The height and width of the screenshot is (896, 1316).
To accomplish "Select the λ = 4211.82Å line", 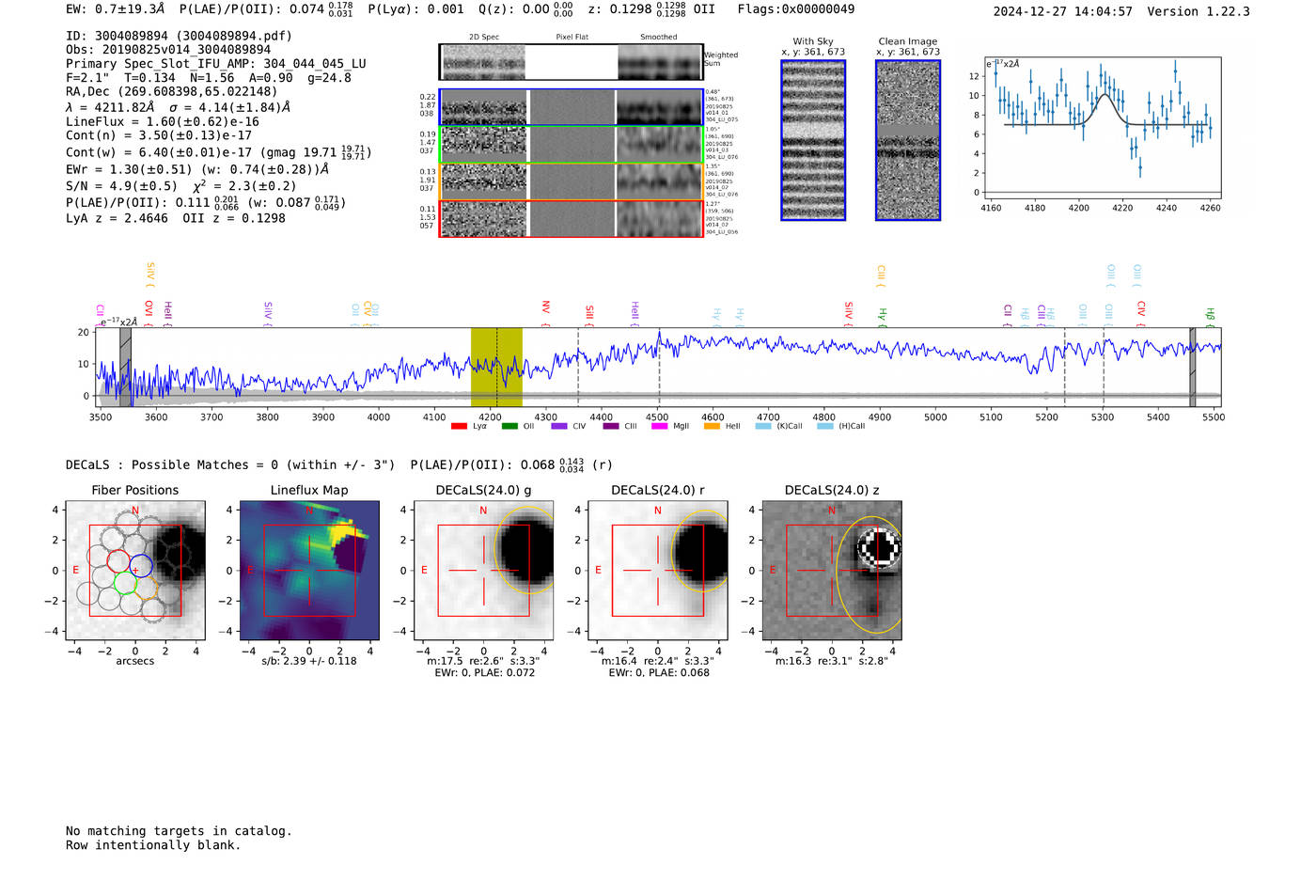I will (x=179, y=107).
